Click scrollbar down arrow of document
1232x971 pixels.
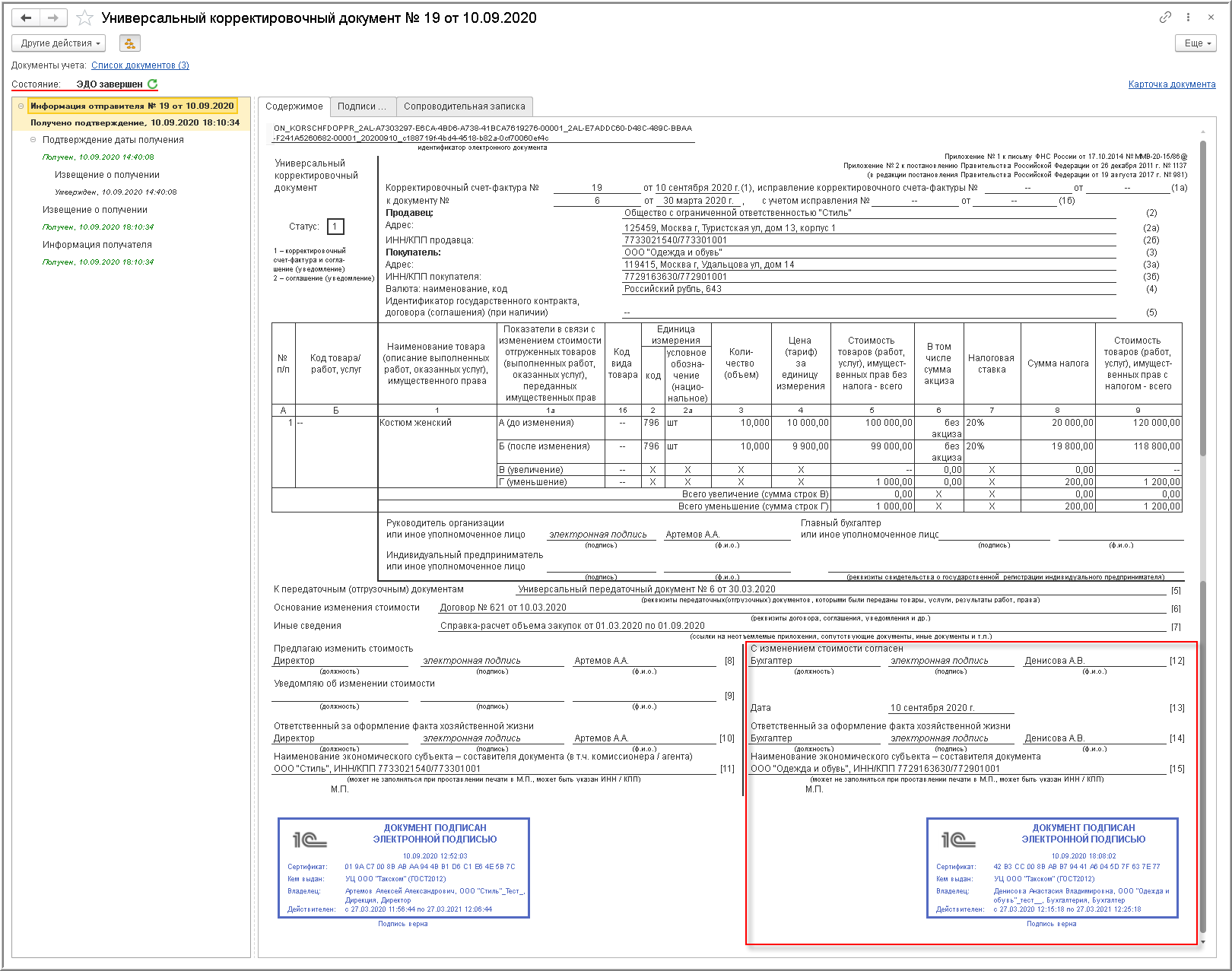click(x=1203, y=942)
